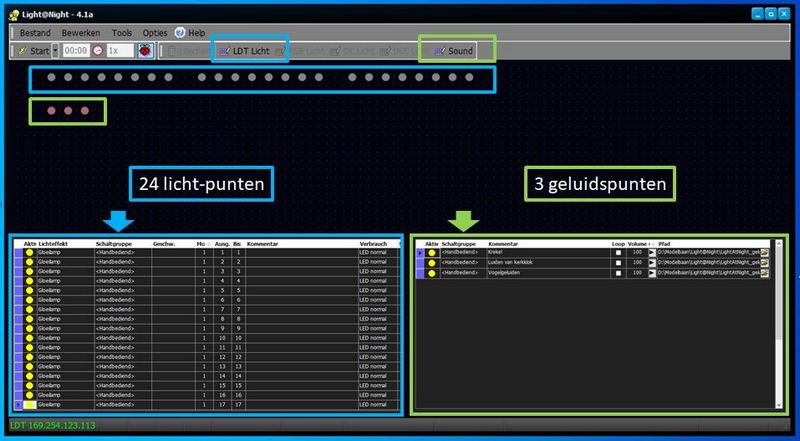800x441 pixels.
Task: Play the Luiden van kerkklok sound
Action: 652,263
